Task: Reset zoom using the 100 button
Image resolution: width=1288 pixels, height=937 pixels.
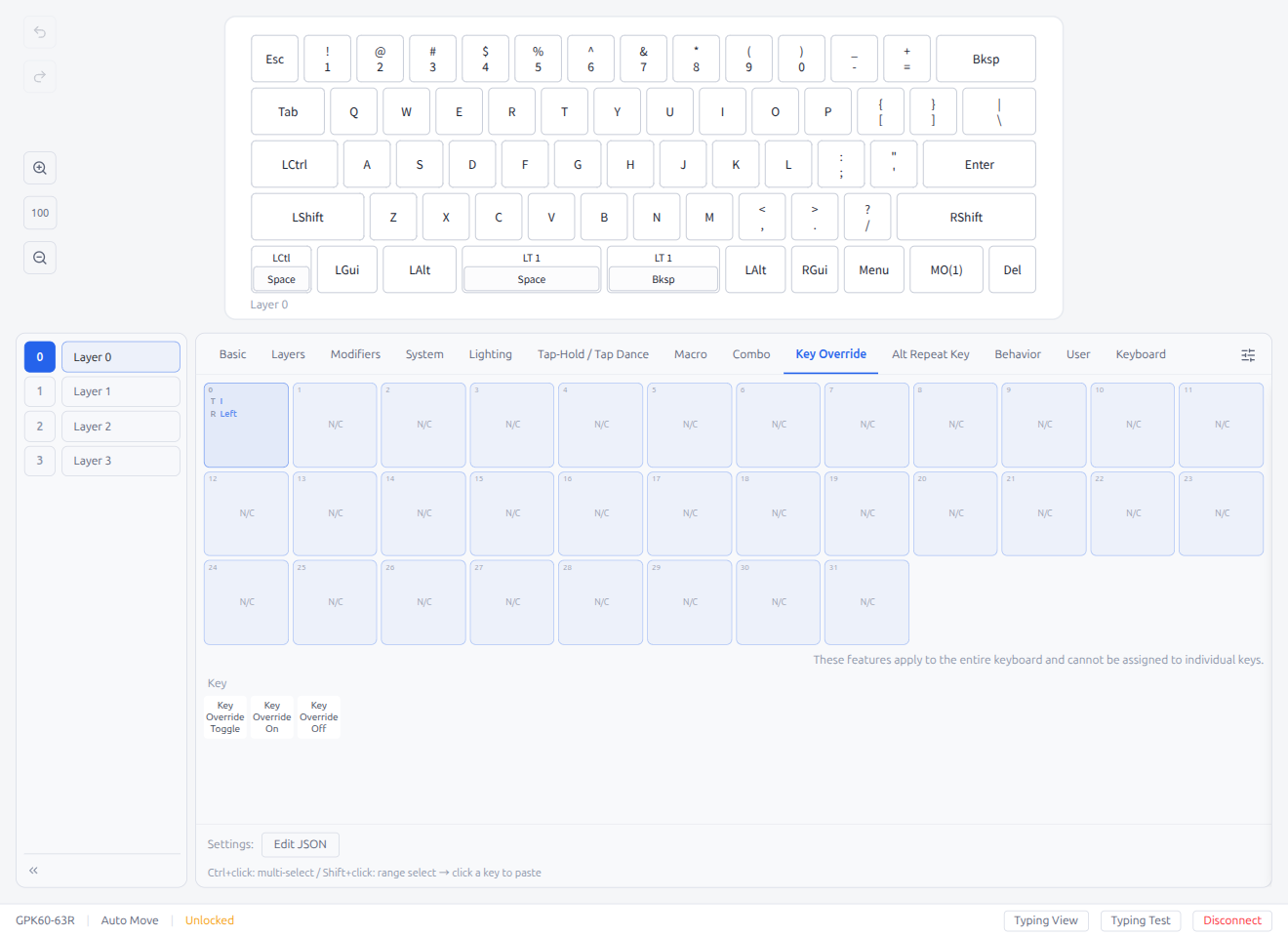Action: [40, 213]
